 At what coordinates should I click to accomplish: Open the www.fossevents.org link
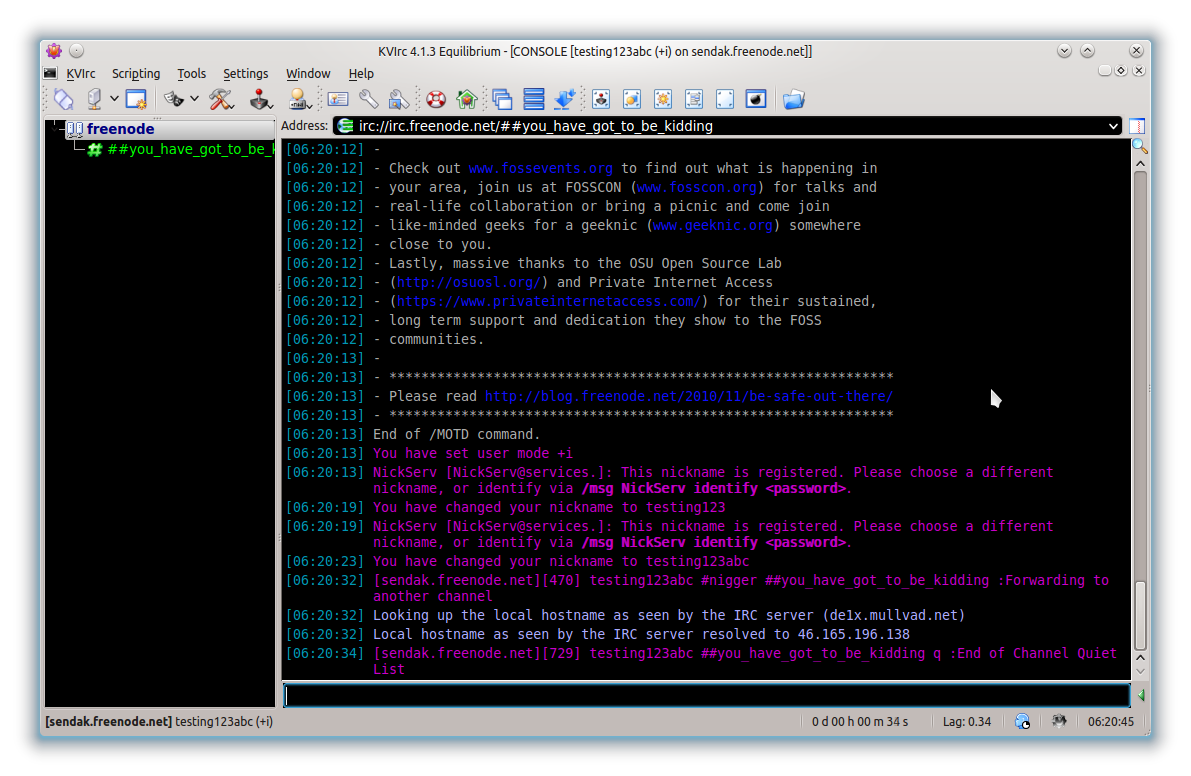click(x=540, y=169)
